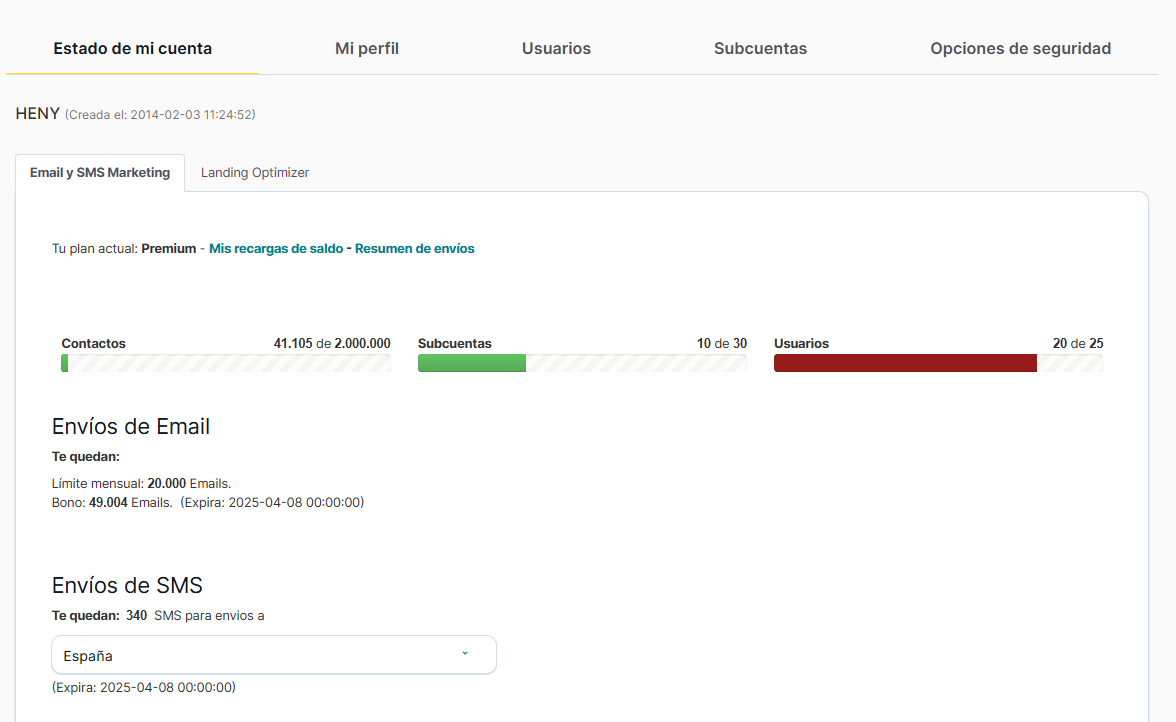The height and width of the screenshot is (722, 1176).
Task: Open the España country dropdown
Action: tap(273, 655)
